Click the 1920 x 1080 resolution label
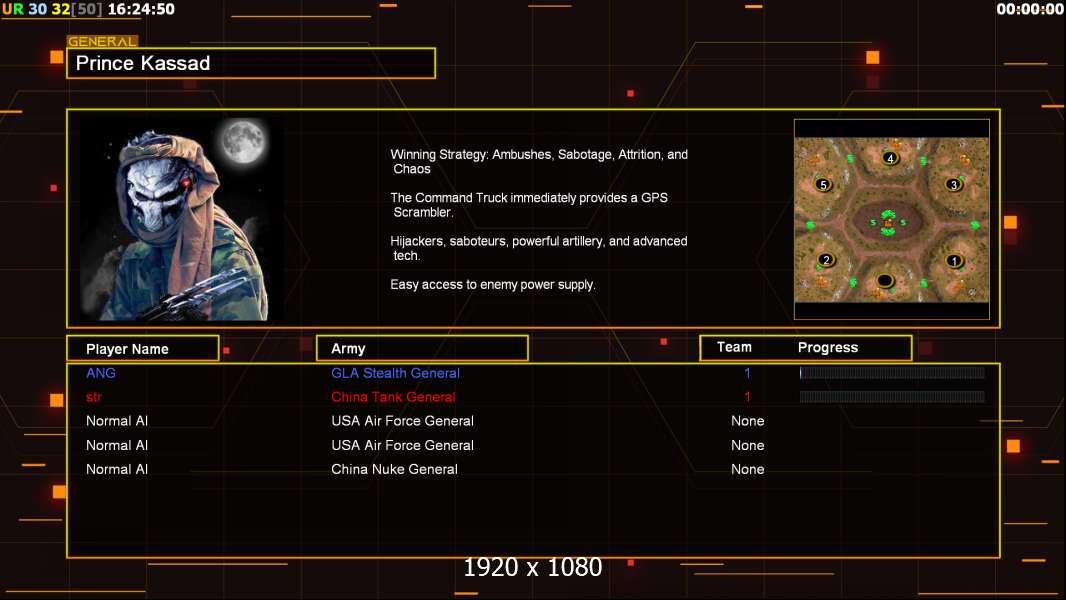 tap(532, 567)
